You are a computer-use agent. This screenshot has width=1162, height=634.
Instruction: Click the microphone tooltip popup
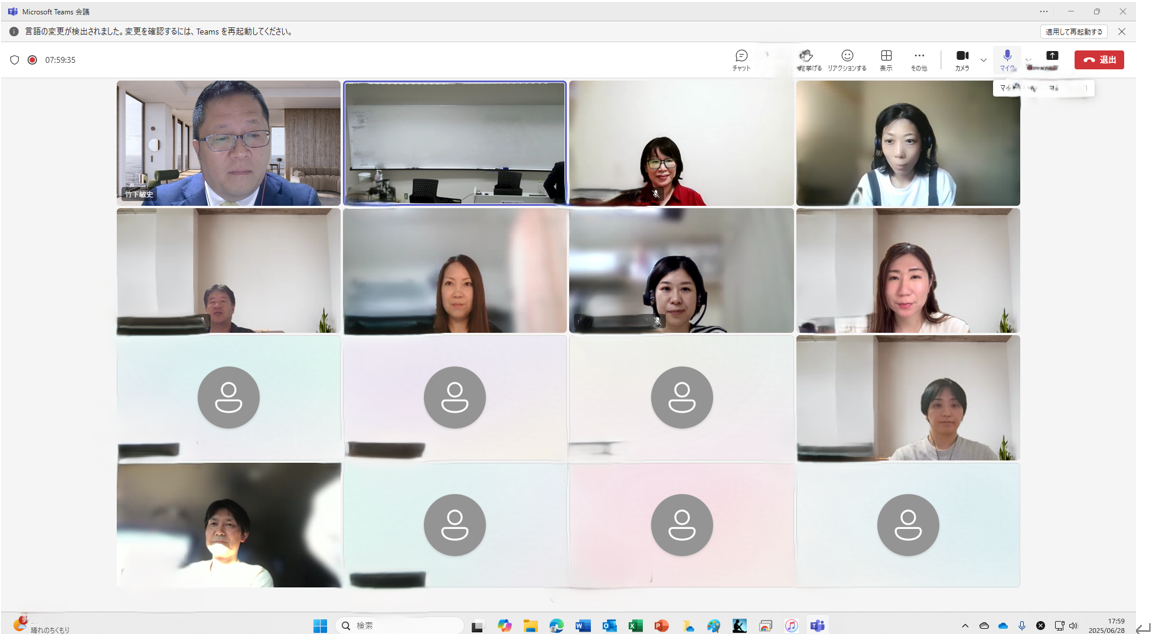point(1043,88)
